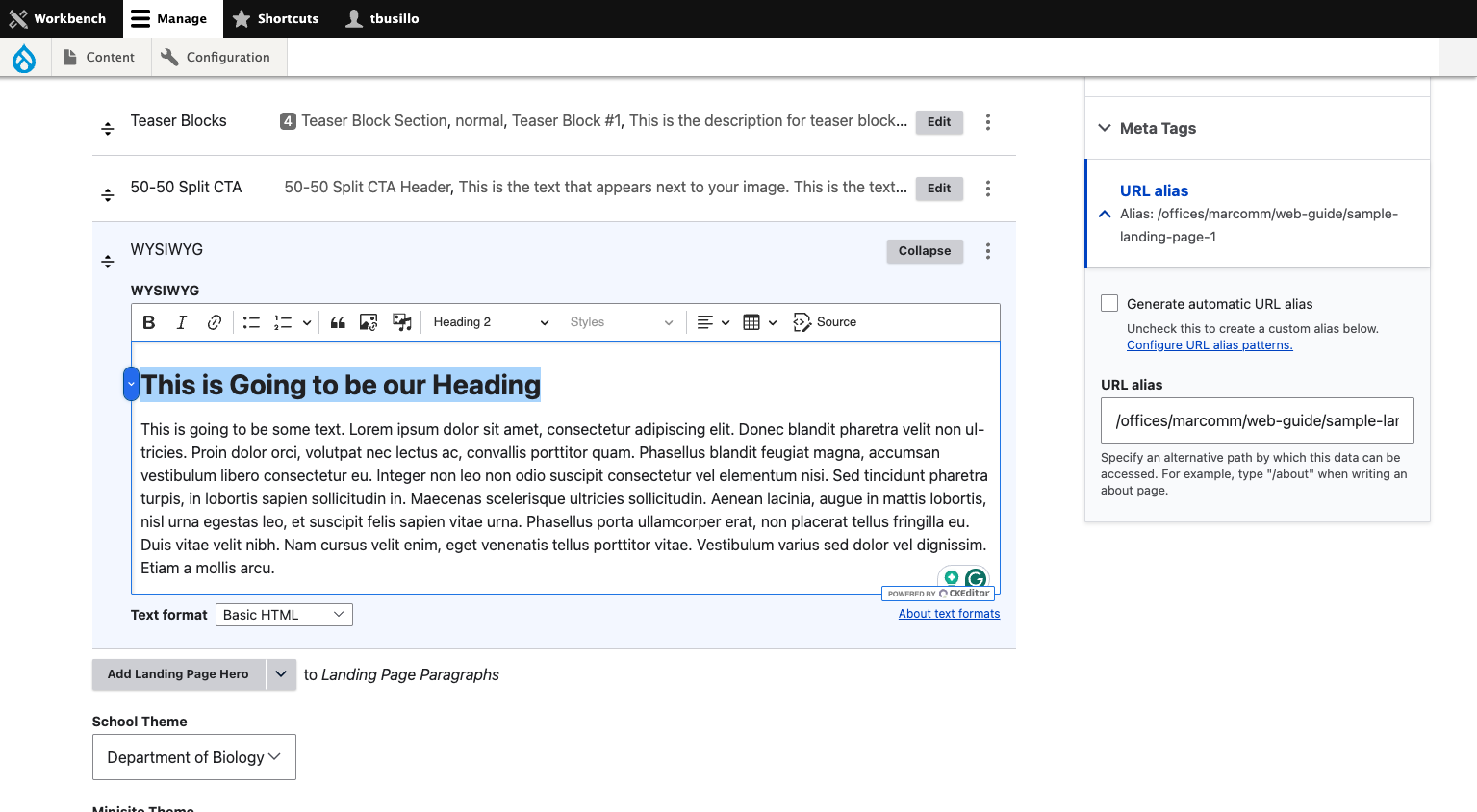Switch editor to Source view
Viewport: 1477px width, 812px height.
pos(825,322)
